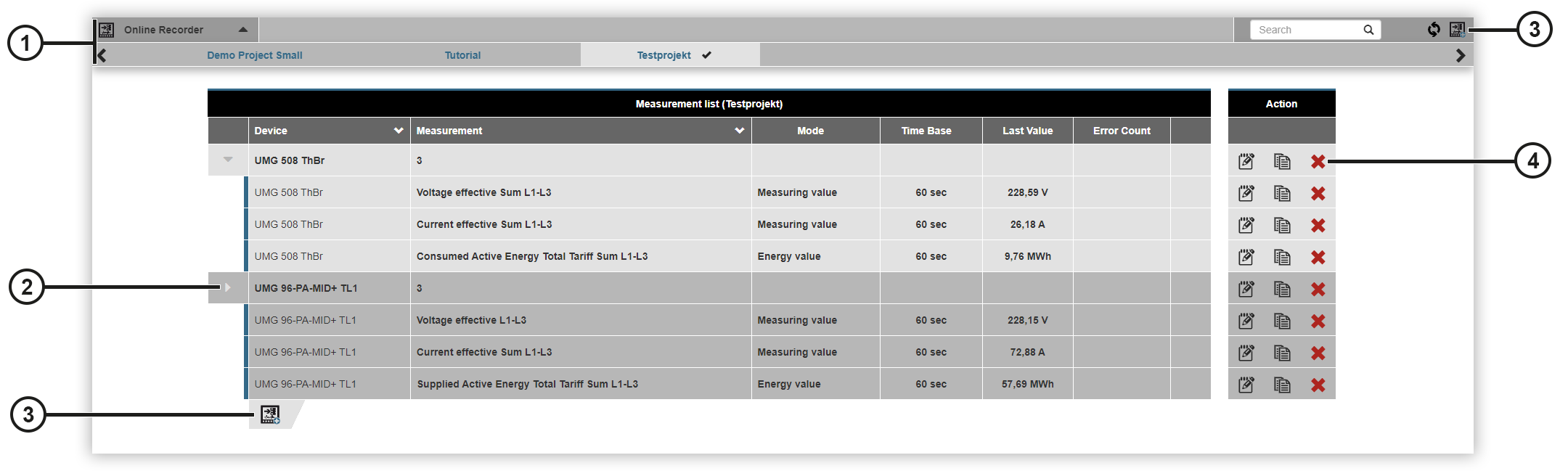
Task: Delete the Voltage effective L1-L3 measurement
Action: click(x=1318, y=321)
